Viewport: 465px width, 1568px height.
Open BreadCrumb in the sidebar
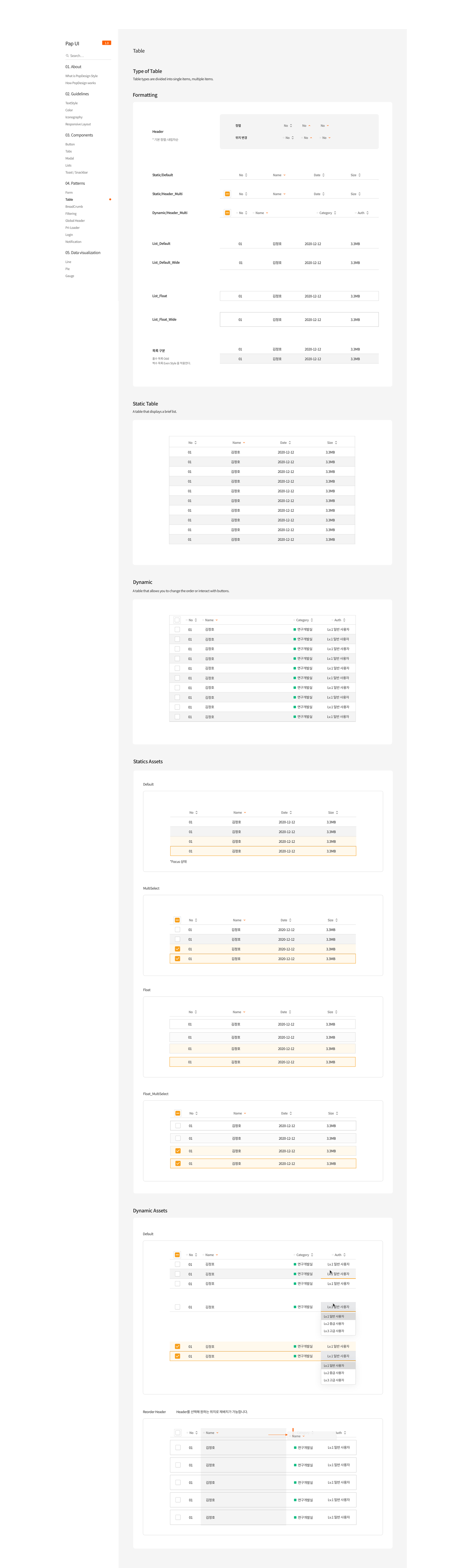[x=74, y=206]
